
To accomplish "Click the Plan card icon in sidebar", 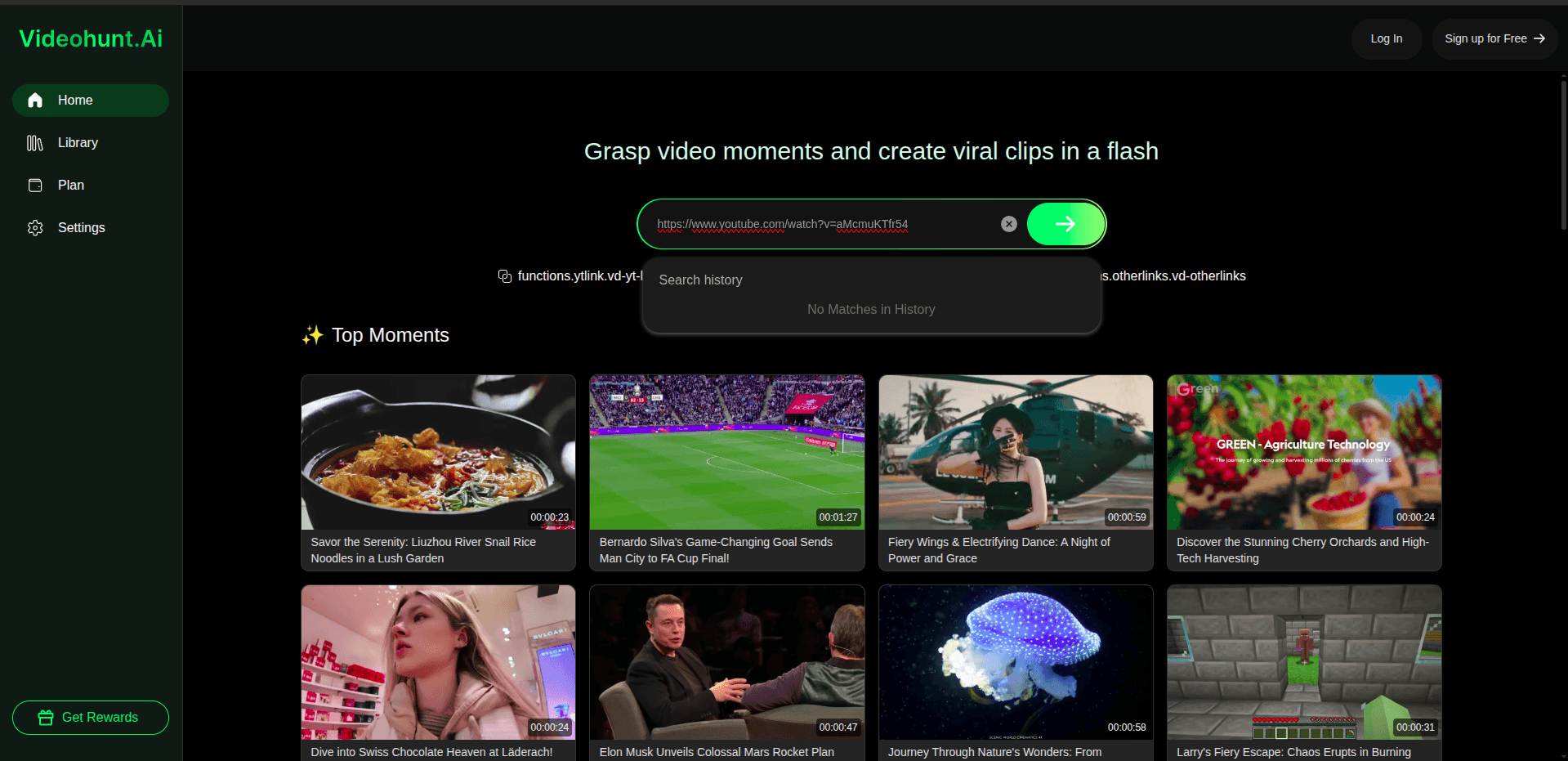I will pyautogui.click(x=35, y=186).
